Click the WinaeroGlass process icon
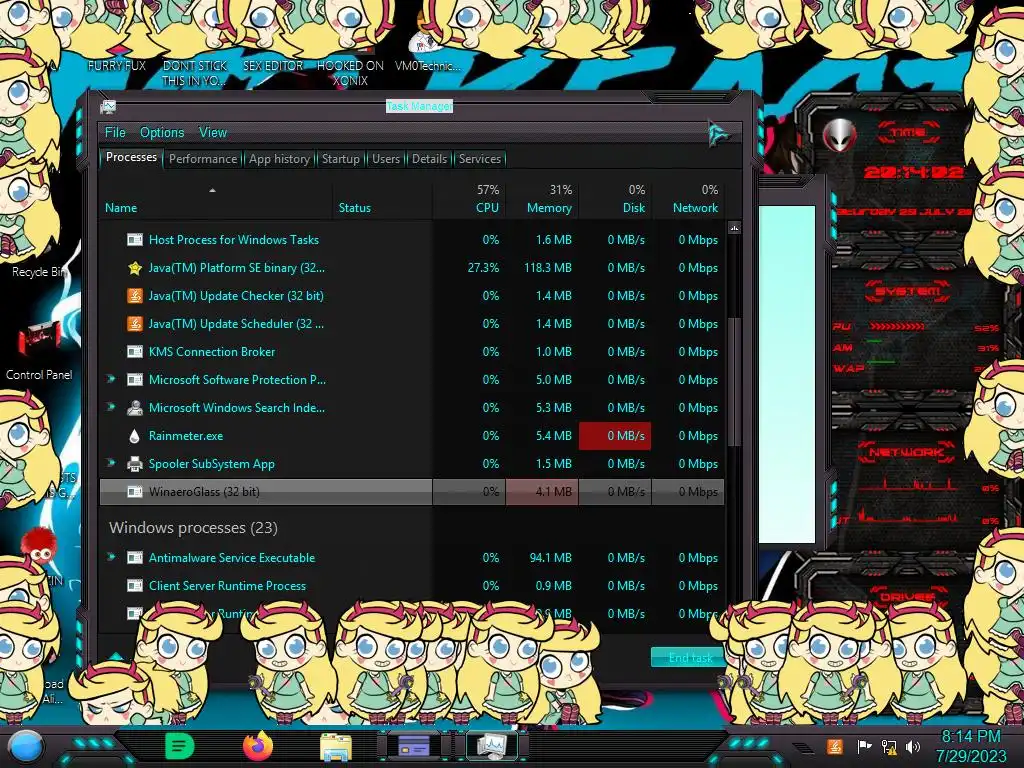The height and width of the screenshot is (768, 1024). (135, 492)
